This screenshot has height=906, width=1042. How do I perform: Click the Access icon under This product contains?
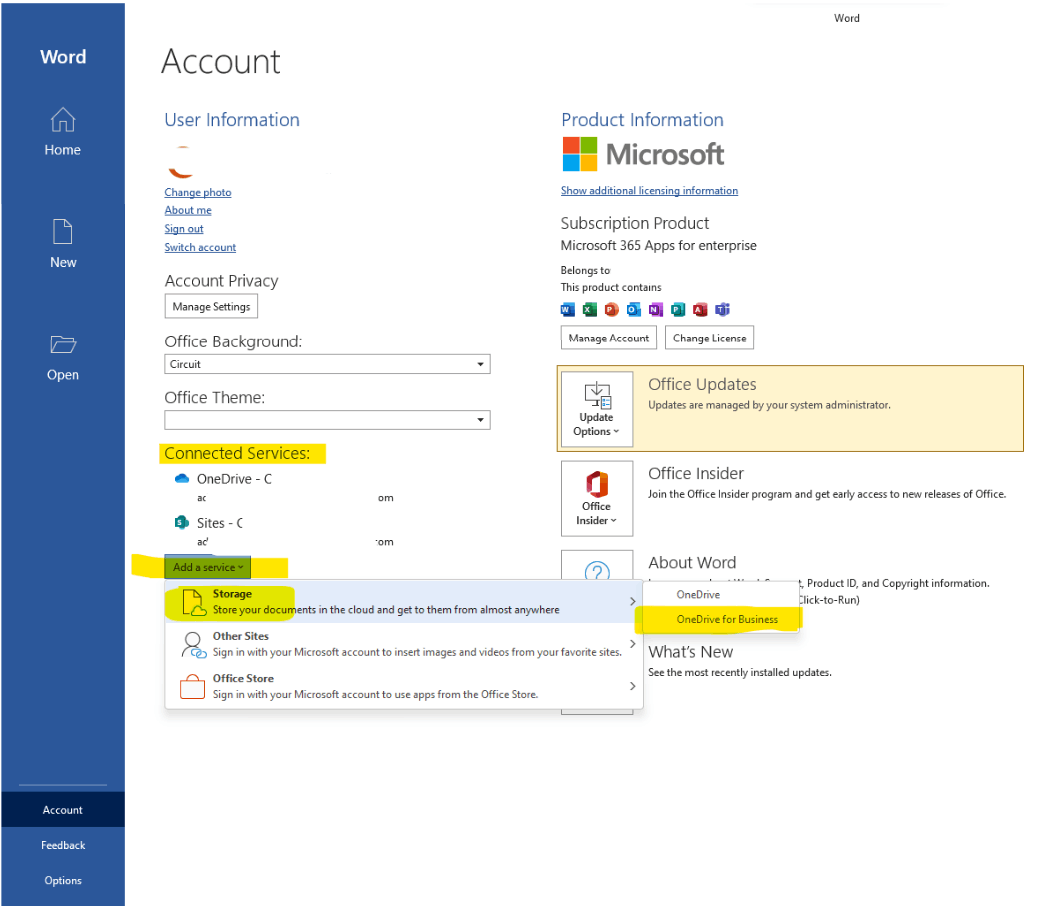click(700, 310)
